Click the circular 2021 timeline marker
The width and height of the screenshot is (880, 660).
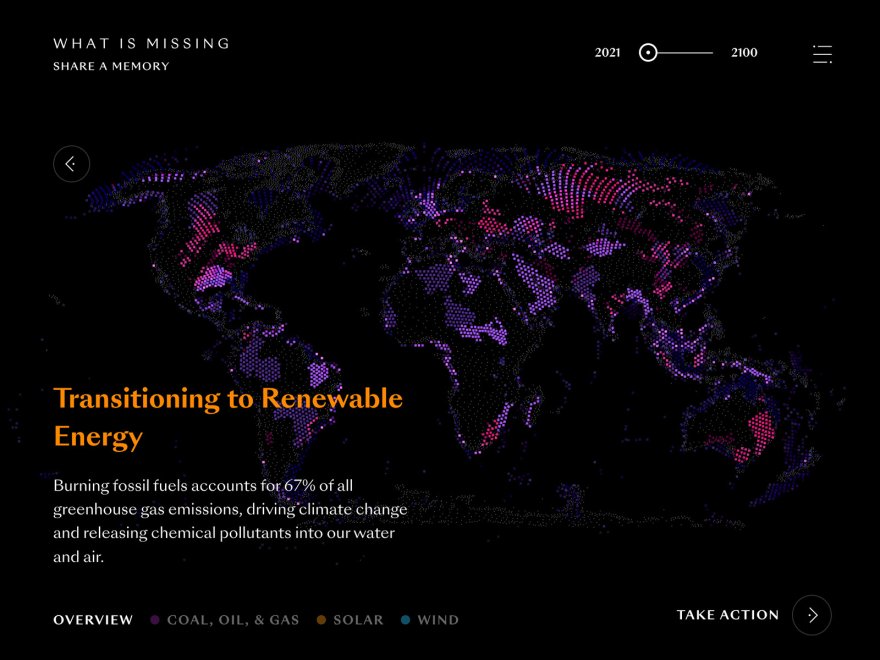click(648, 52)
